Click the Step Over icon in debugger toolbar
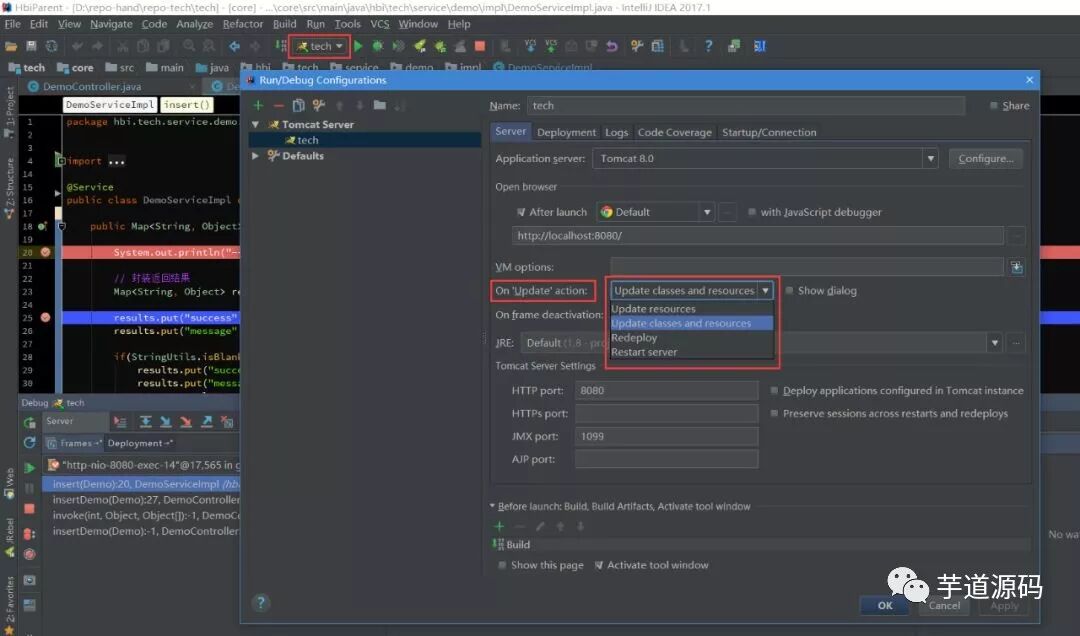Screen dimensions: 1080x636 (145, 422)
